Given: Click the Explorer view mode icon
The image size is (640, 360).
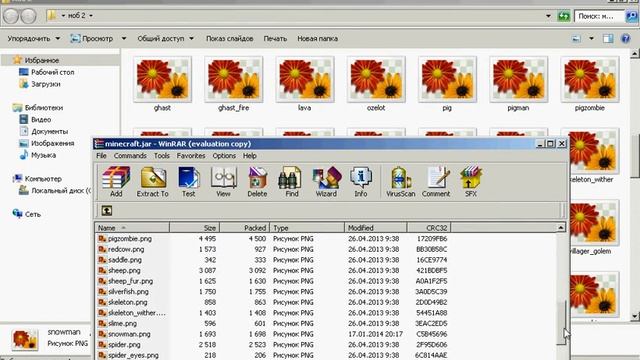Looking at the screenshot, I should tap(576, 39).
